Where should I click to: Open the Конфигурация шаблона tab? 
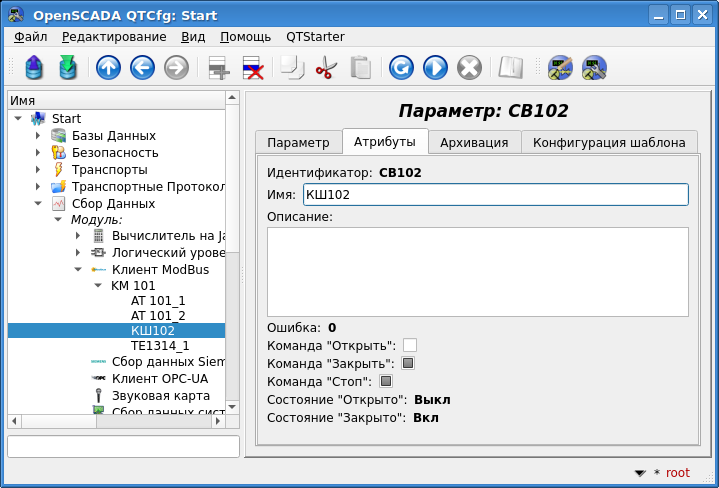coord(608,142)
